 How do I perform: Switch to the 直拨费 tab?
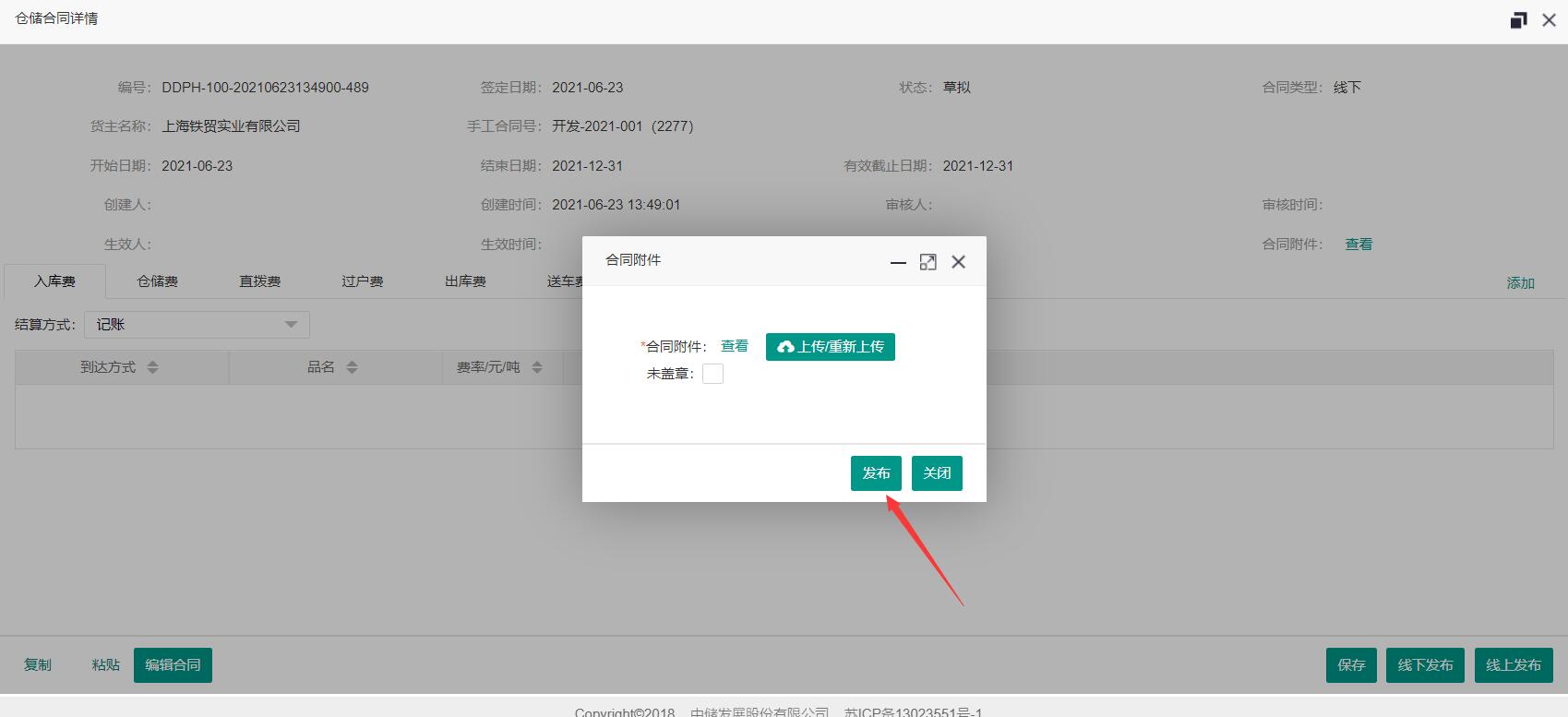point(259,281)
